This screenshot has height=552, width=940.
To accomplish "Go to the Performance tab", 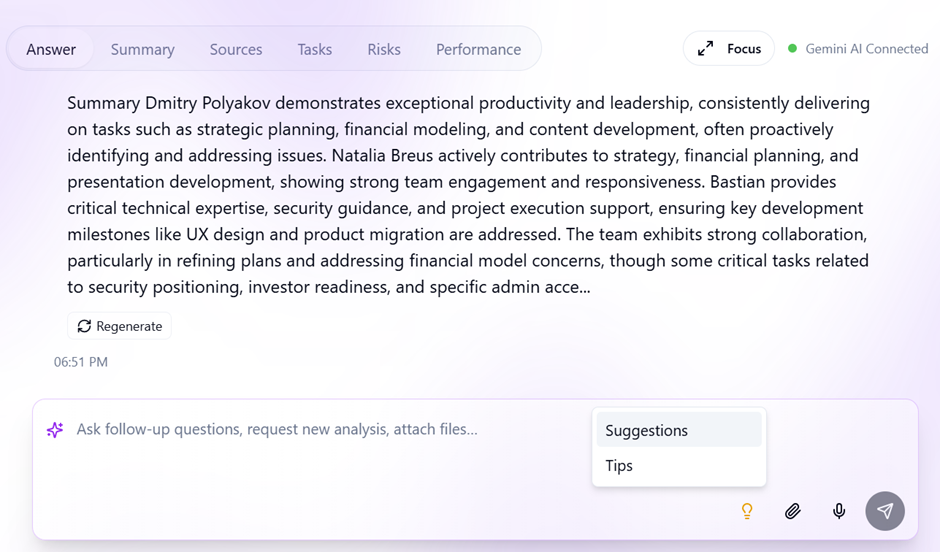I will coord(478,49).
